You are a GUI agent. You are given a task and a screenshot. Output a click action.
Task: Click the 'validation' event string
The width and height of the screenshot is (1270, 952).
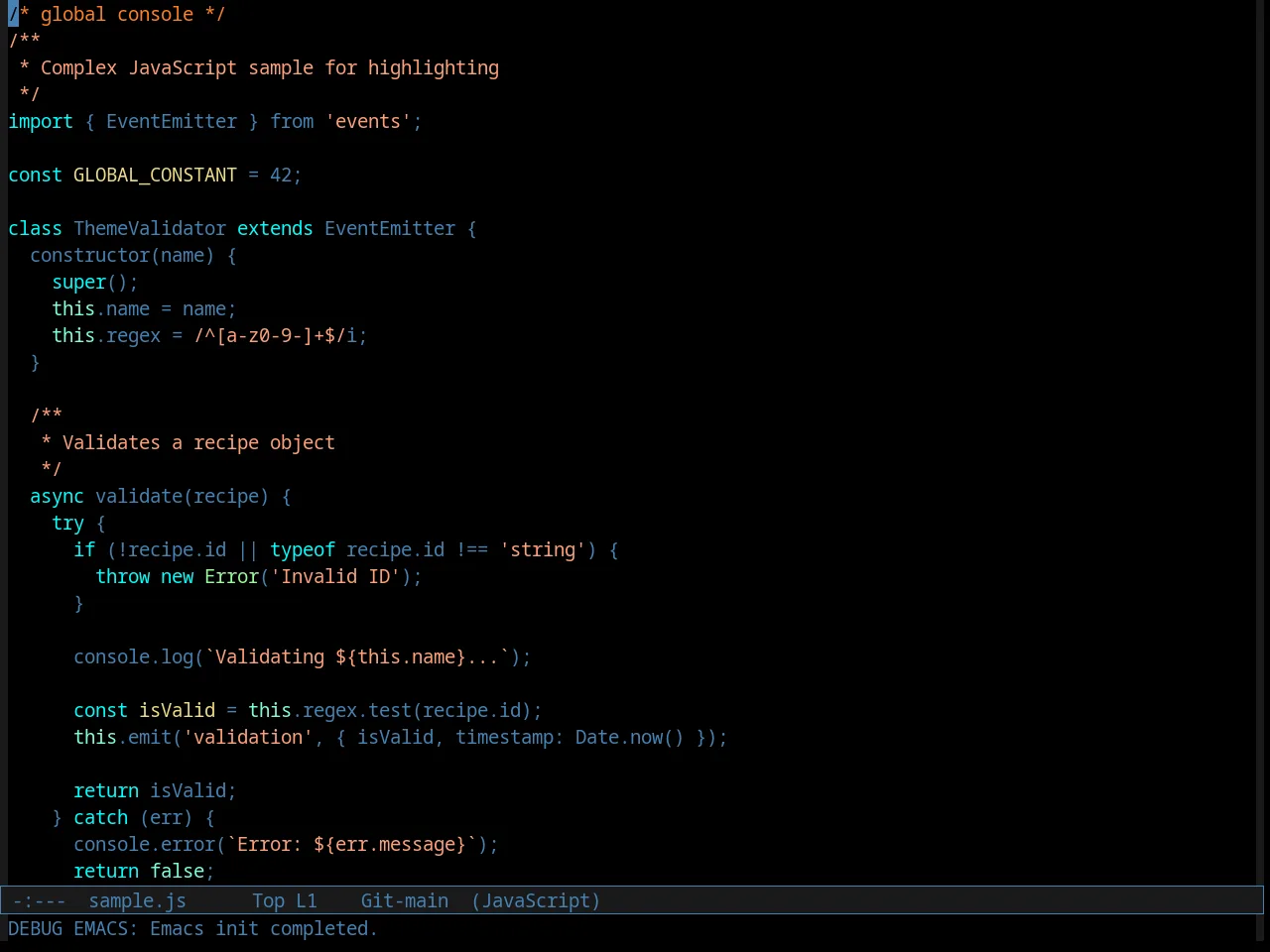248,737
